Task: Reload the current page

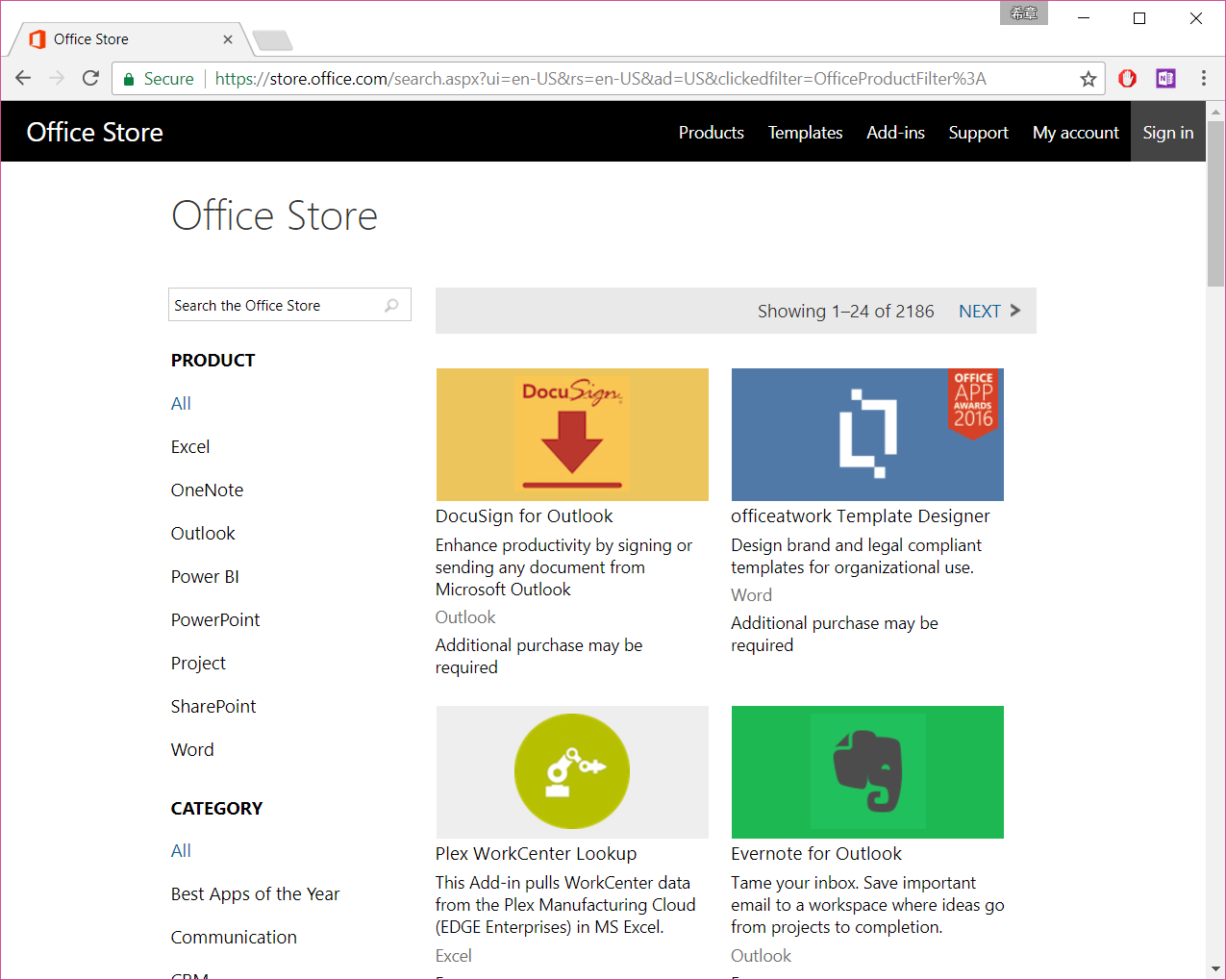Action: pyautogui.click(x=89, y=78)
